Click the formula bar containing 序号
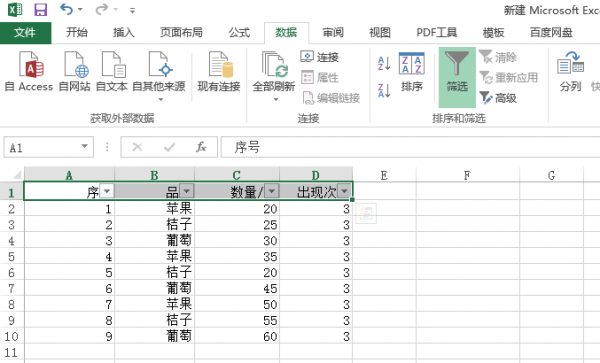 (x=410, y=147)
